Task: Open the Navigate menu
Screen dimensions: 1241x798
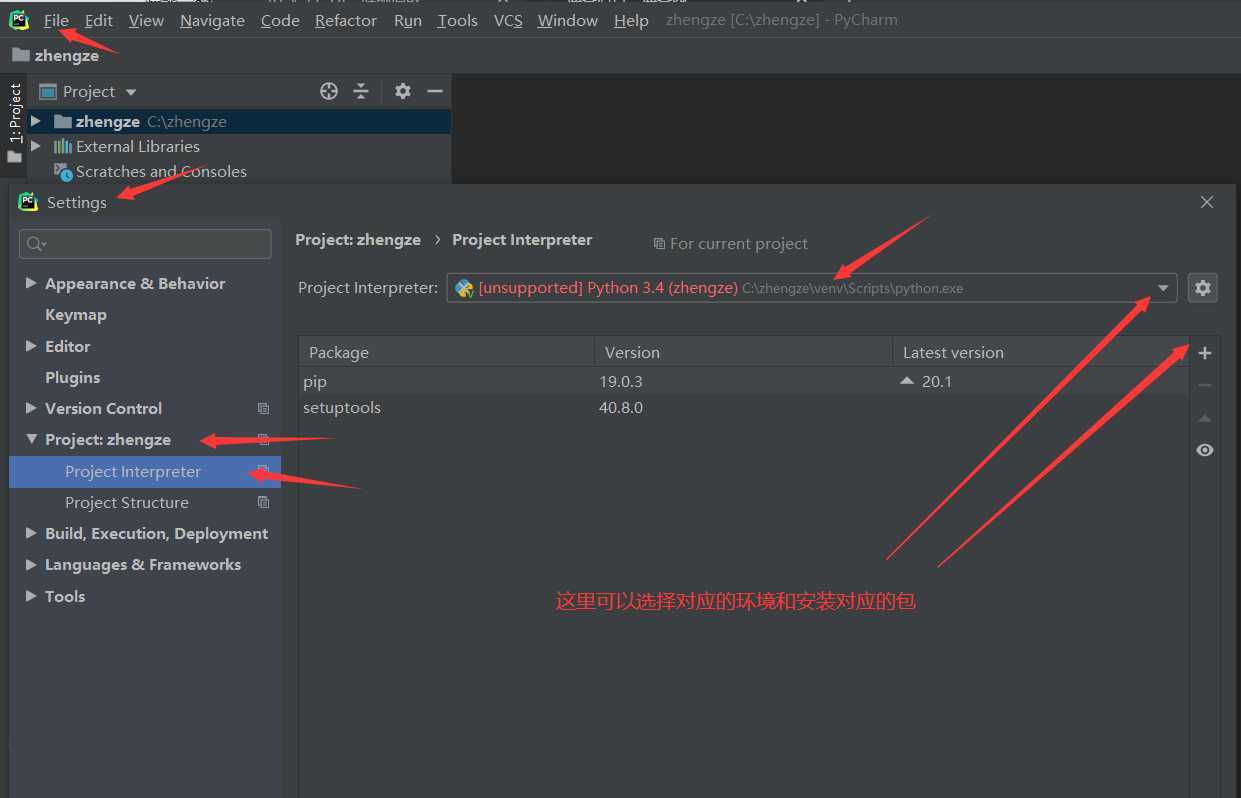Action: pos(212,20)
